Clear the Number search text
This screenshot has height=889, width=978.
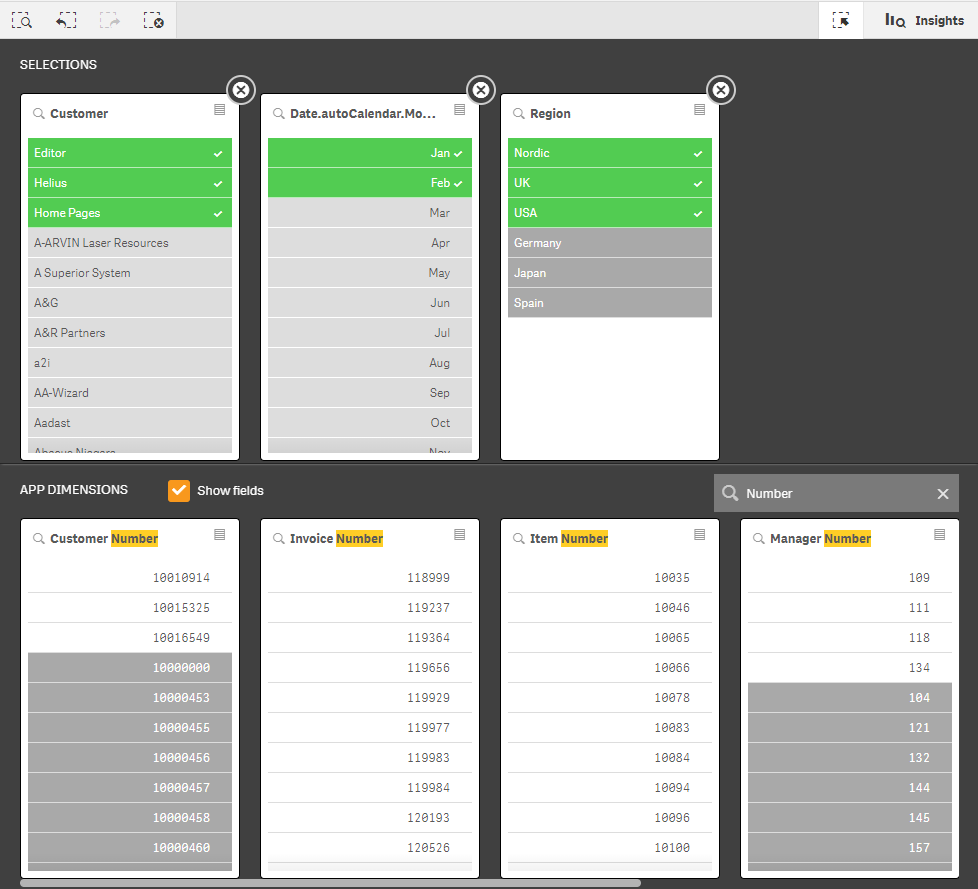pyautogui.click(x=942, y=493)
